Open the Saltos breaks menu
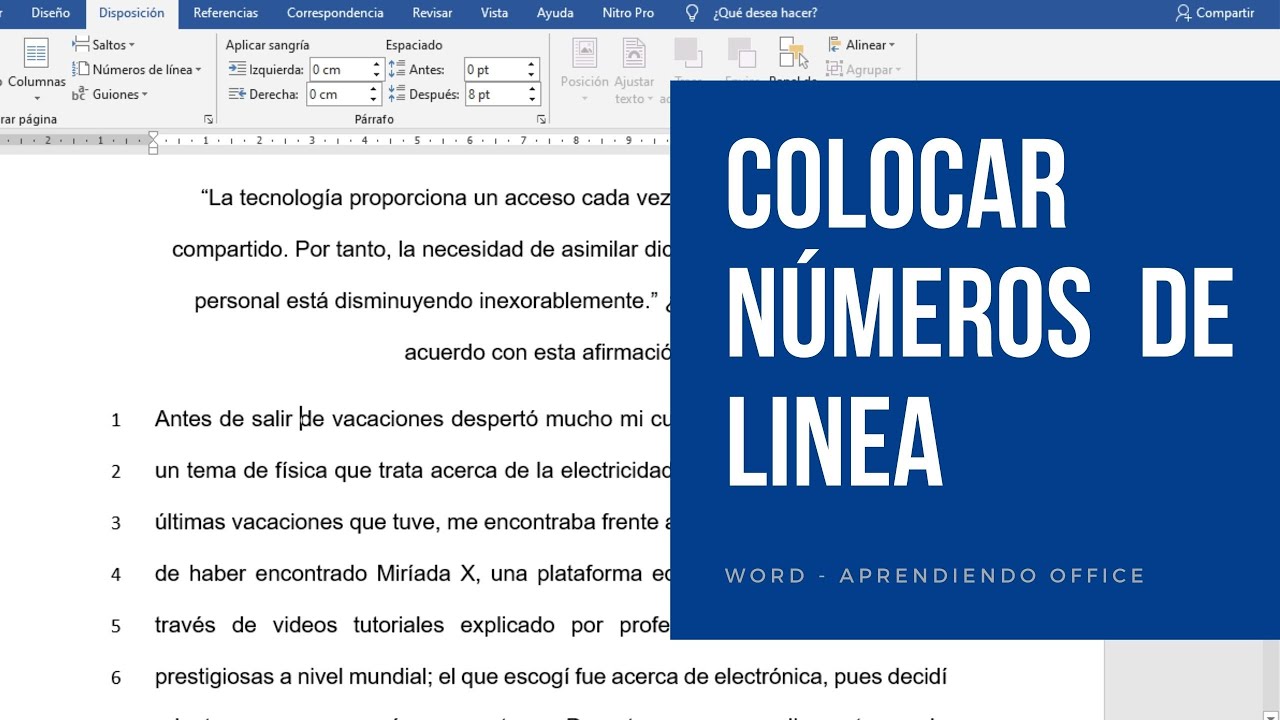This screenshot has height=720, width=1280. click(x=104, y=45)
